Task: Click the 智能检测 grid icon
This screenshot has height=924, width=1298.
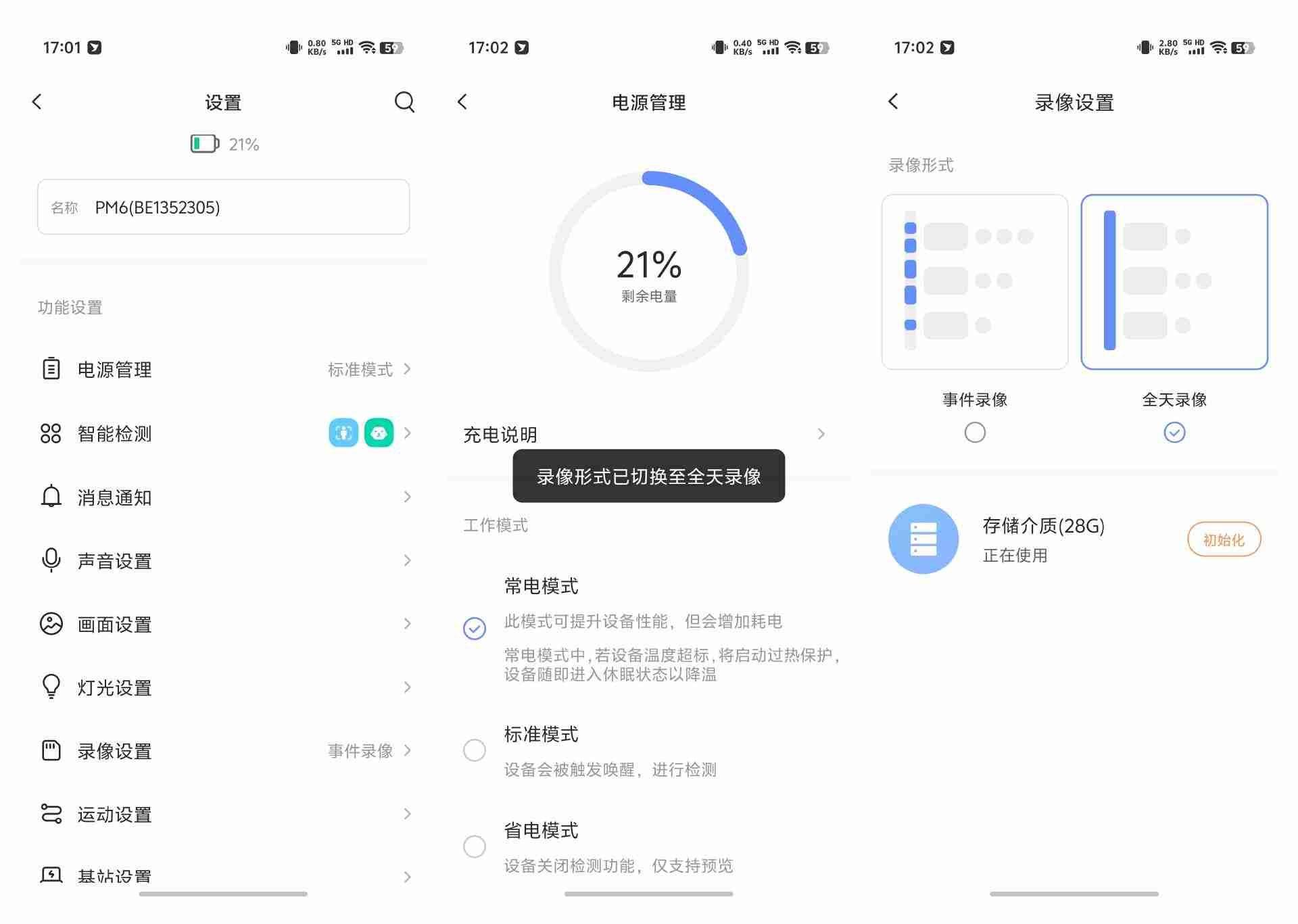Action: 50,433
